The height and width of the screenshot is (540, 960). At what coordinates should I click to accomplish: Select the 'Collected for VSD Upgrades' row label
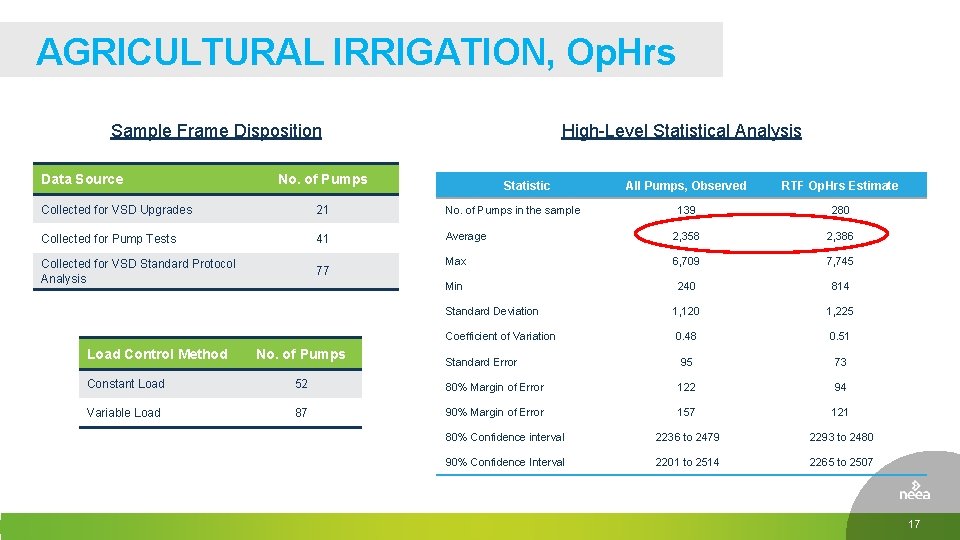coord(116,209)
